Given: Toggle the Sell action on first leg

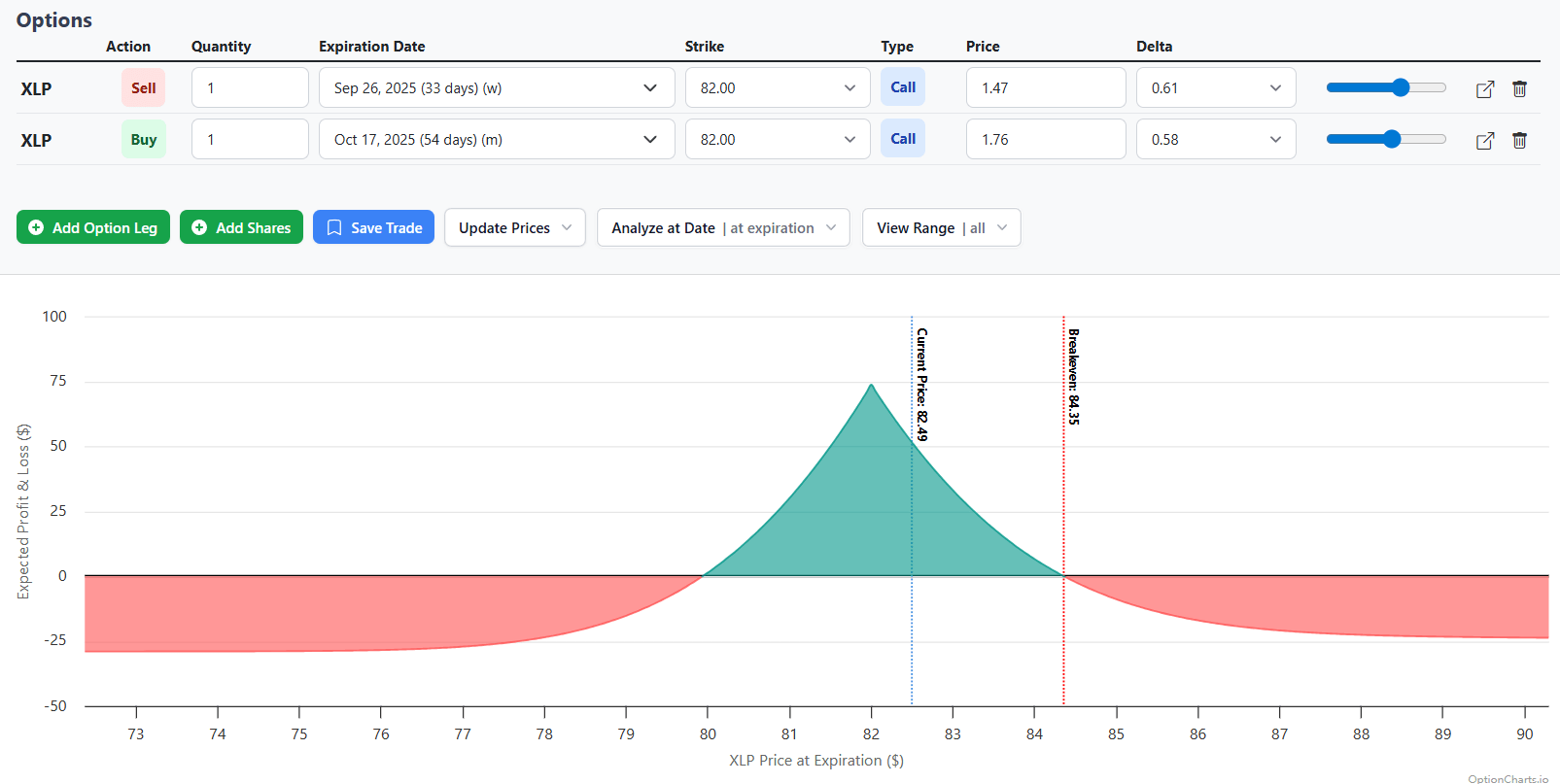Looking at the screenshot, I should coord(143,88).
